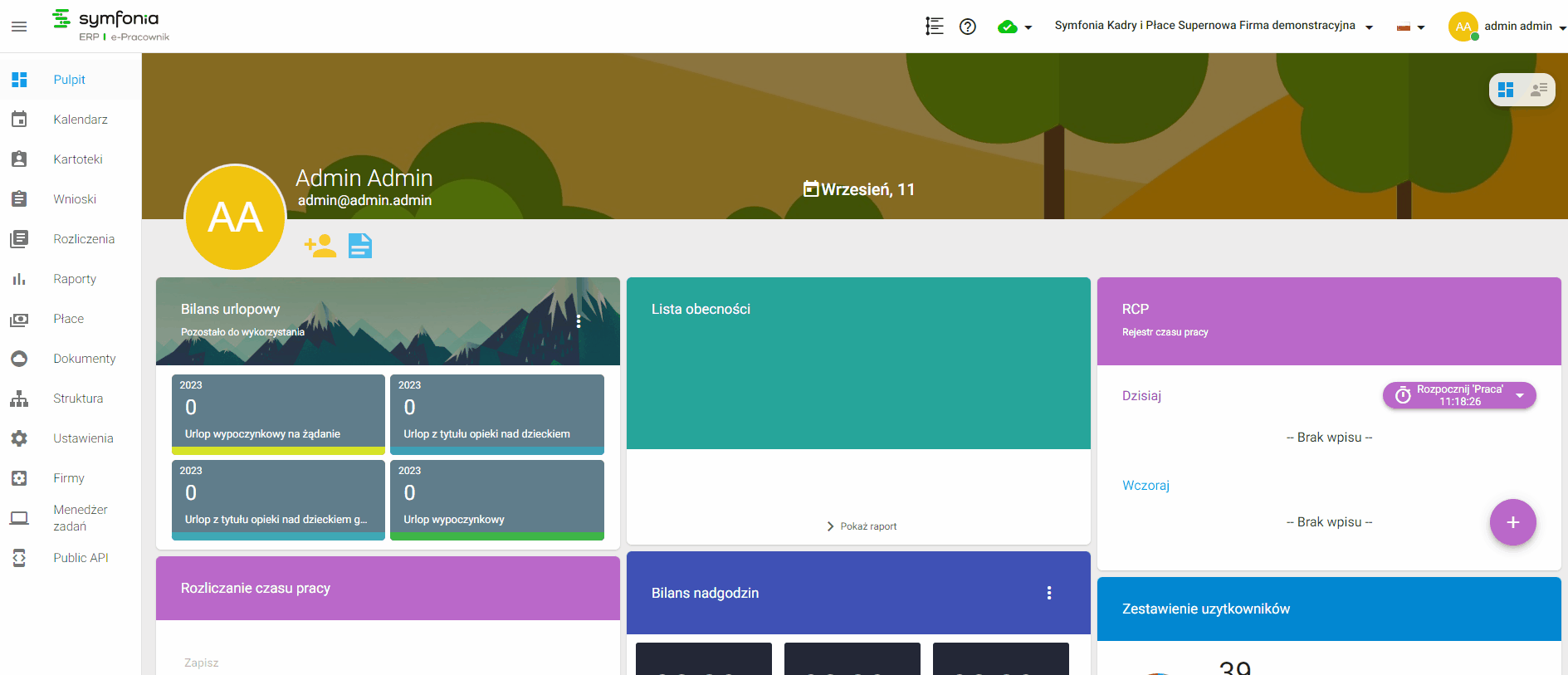Open the hamburger menu icon
The image size is (1568, 675).
(x=19, y=27)
